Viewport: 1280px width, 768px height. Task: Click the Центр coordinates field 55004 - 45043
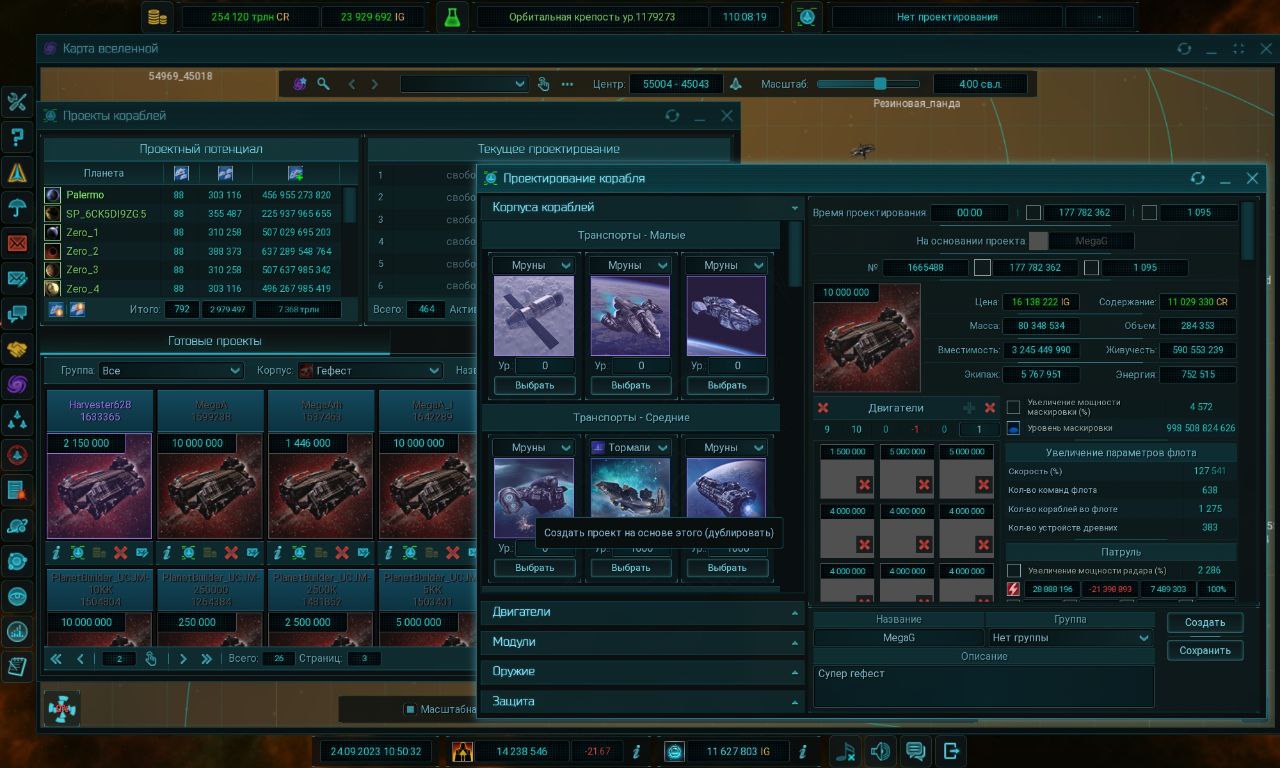click(676, 84)
